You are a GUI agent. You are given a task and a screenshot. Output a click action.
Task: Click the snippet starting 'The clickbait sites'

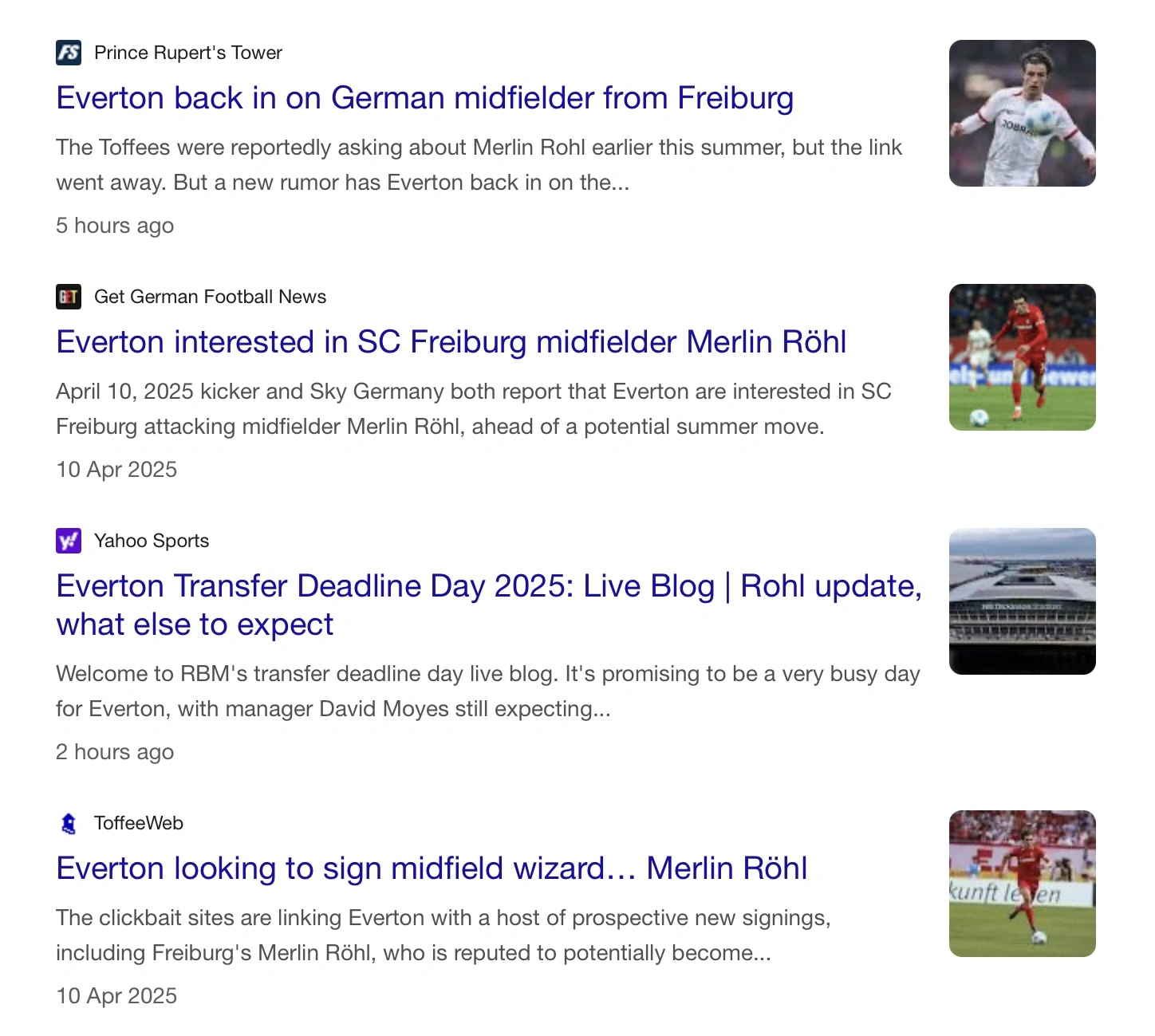[x=443, y=936]
